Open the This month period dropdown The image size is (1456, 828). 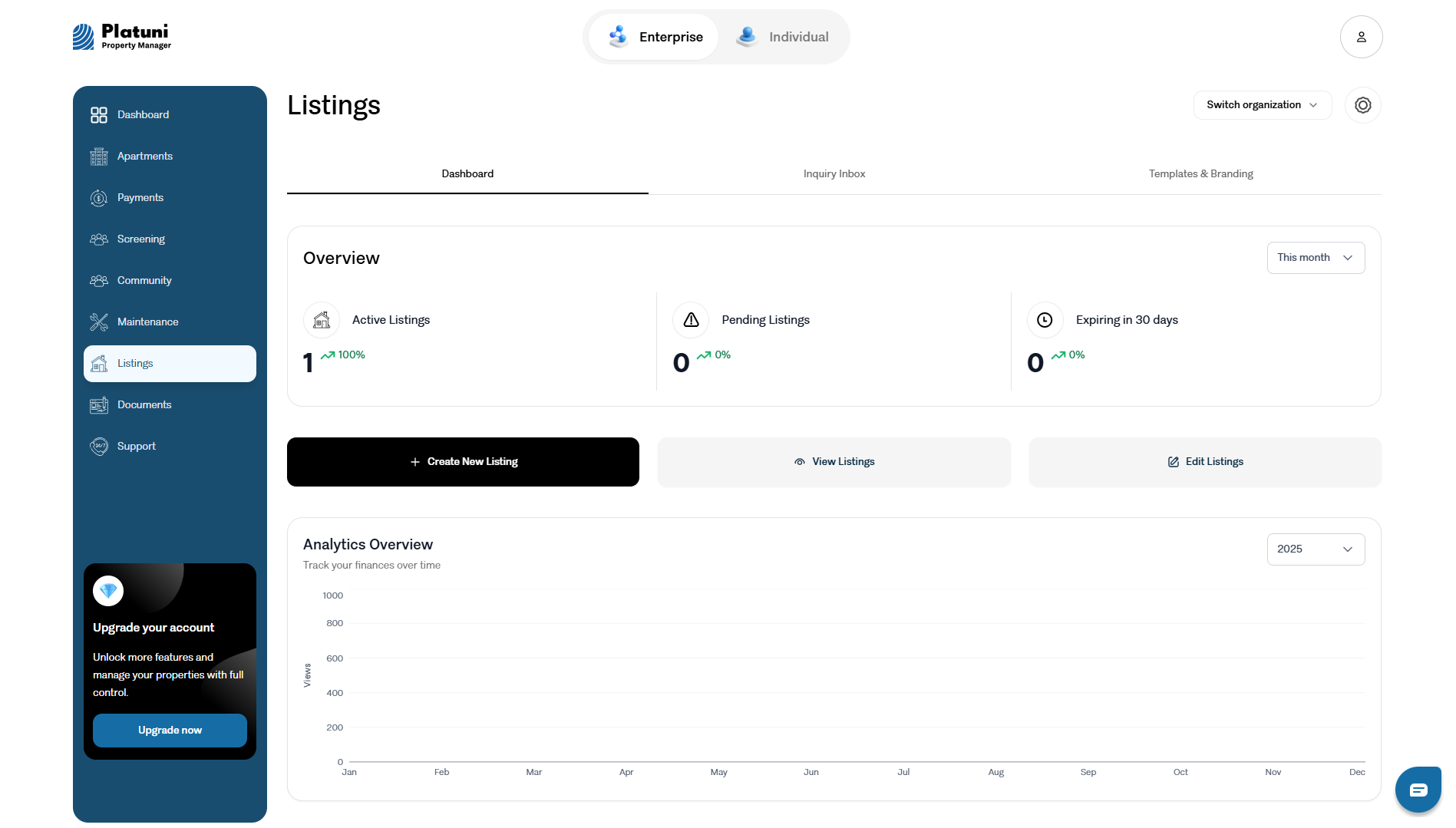(x=1316, y=258)
